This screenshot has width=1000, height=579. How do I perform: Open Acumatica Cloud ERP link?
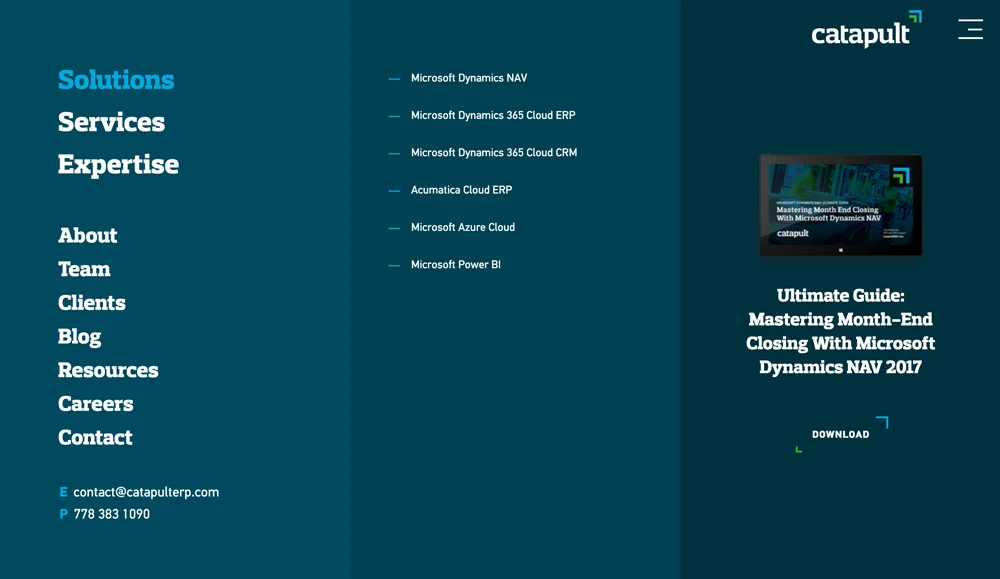461,190
